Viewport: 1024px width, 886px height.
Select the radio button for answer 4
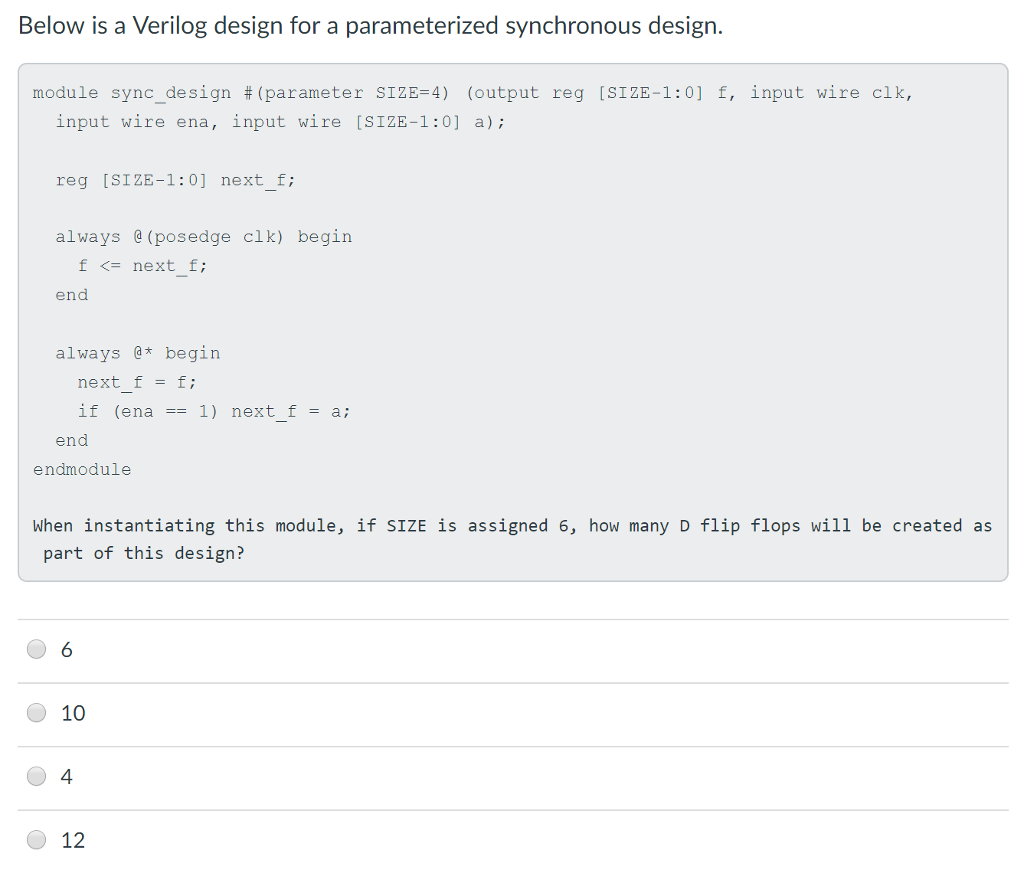(36, 776)
